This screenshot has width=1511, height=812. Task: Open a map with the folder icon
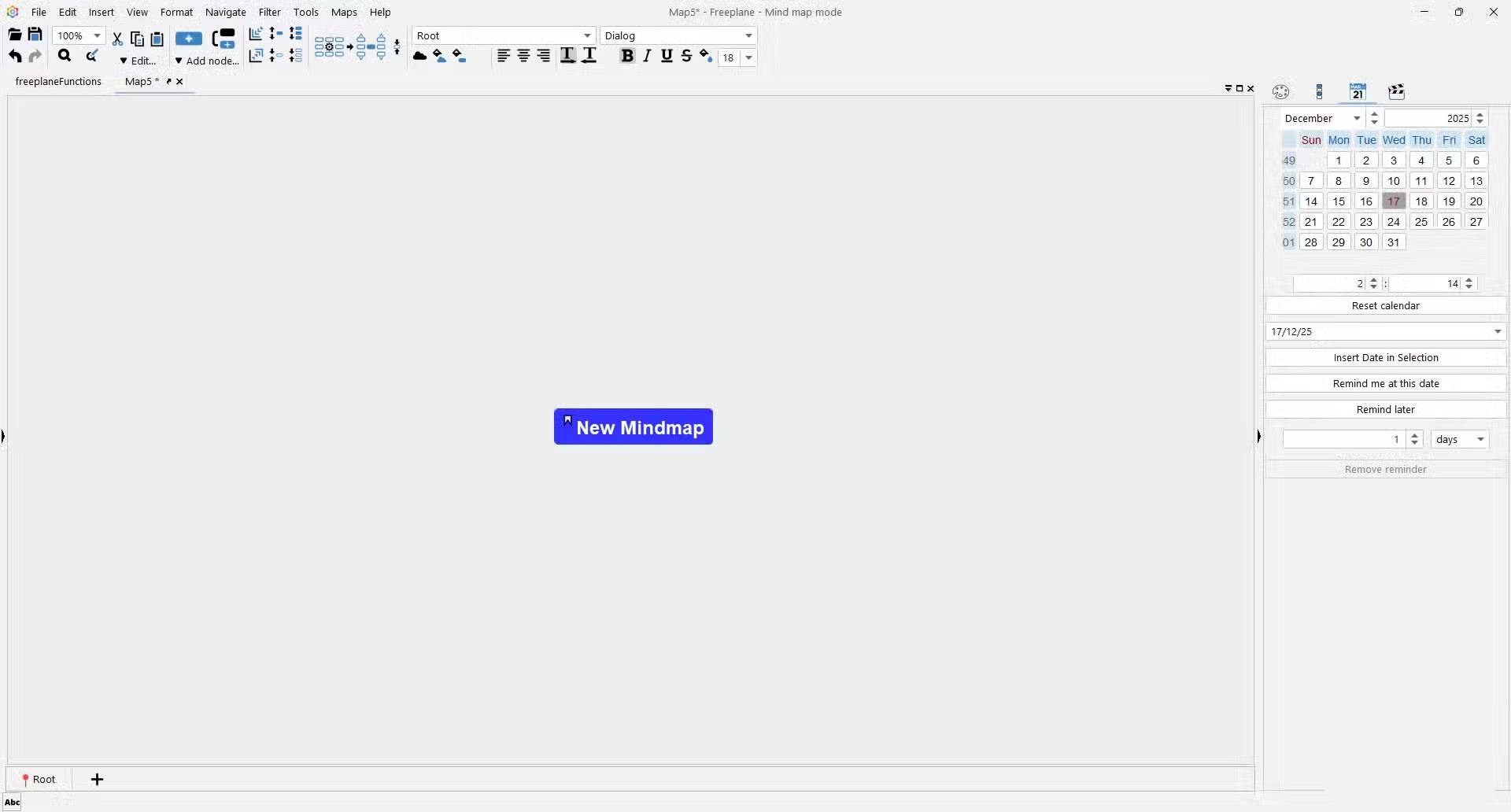(x=14, y=35)
